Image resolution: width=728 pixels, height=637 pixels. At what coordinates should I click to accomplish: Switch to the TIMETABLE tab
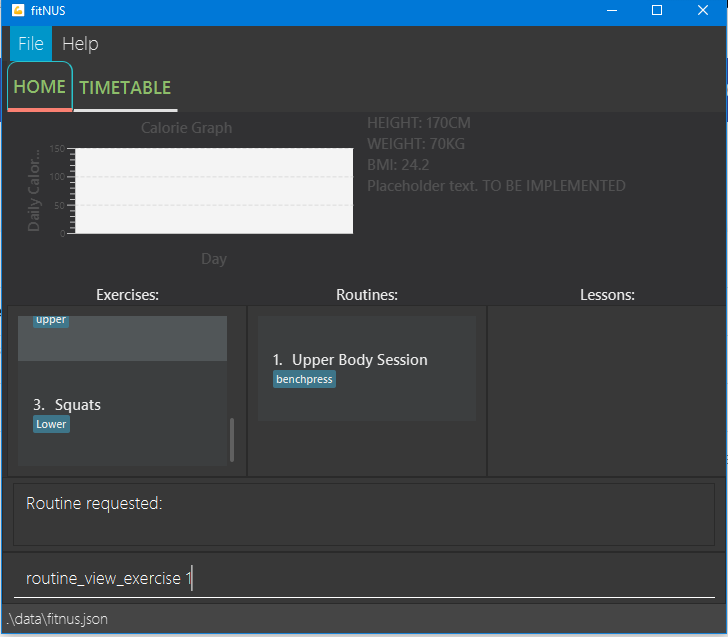[125, 88]
